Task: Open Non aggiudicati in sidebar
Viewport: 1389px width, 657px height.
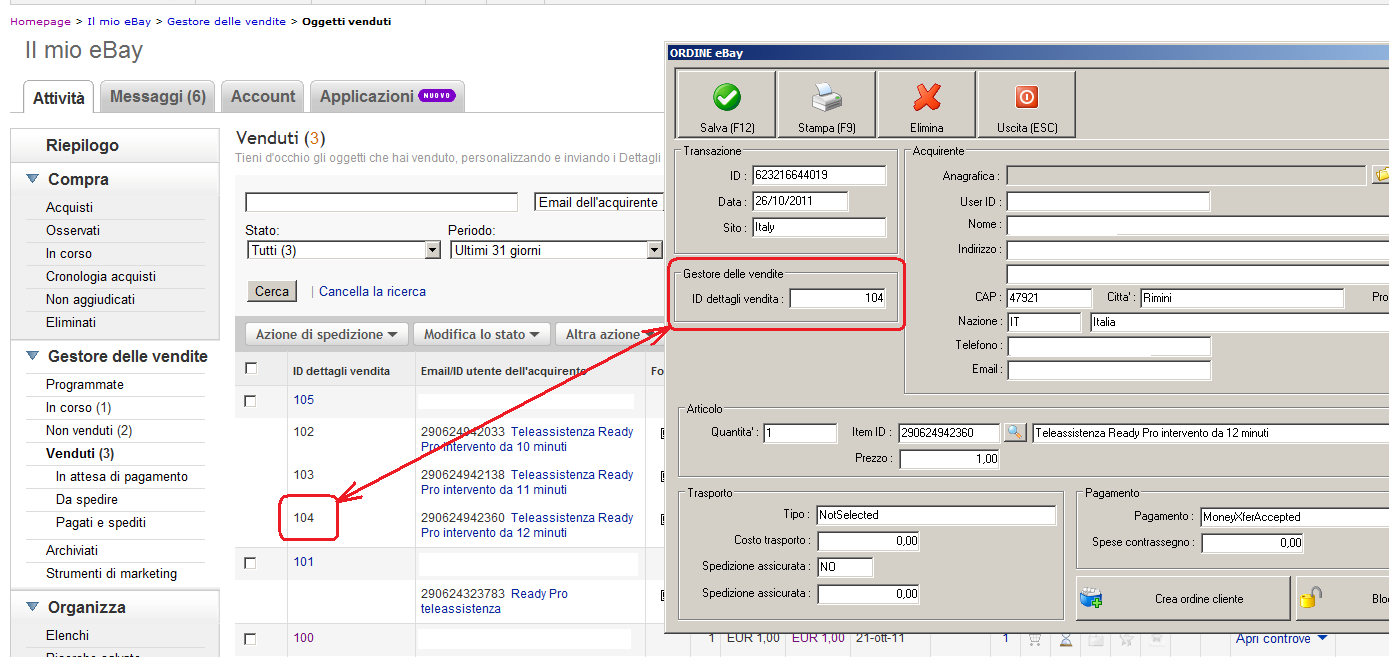Action: [x=90, y=299]
